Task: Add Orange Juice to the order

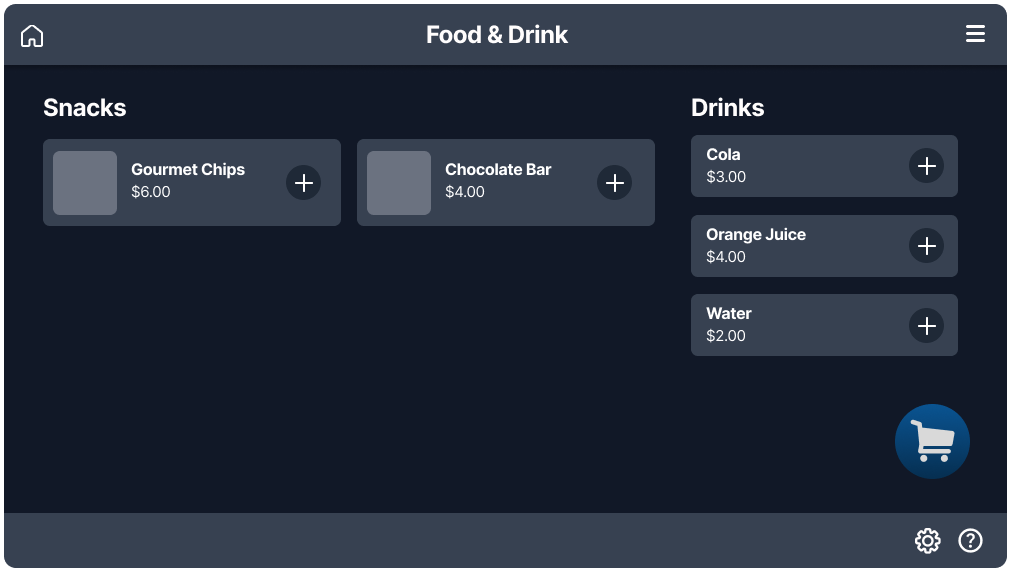Action: [x=927, y=246]
